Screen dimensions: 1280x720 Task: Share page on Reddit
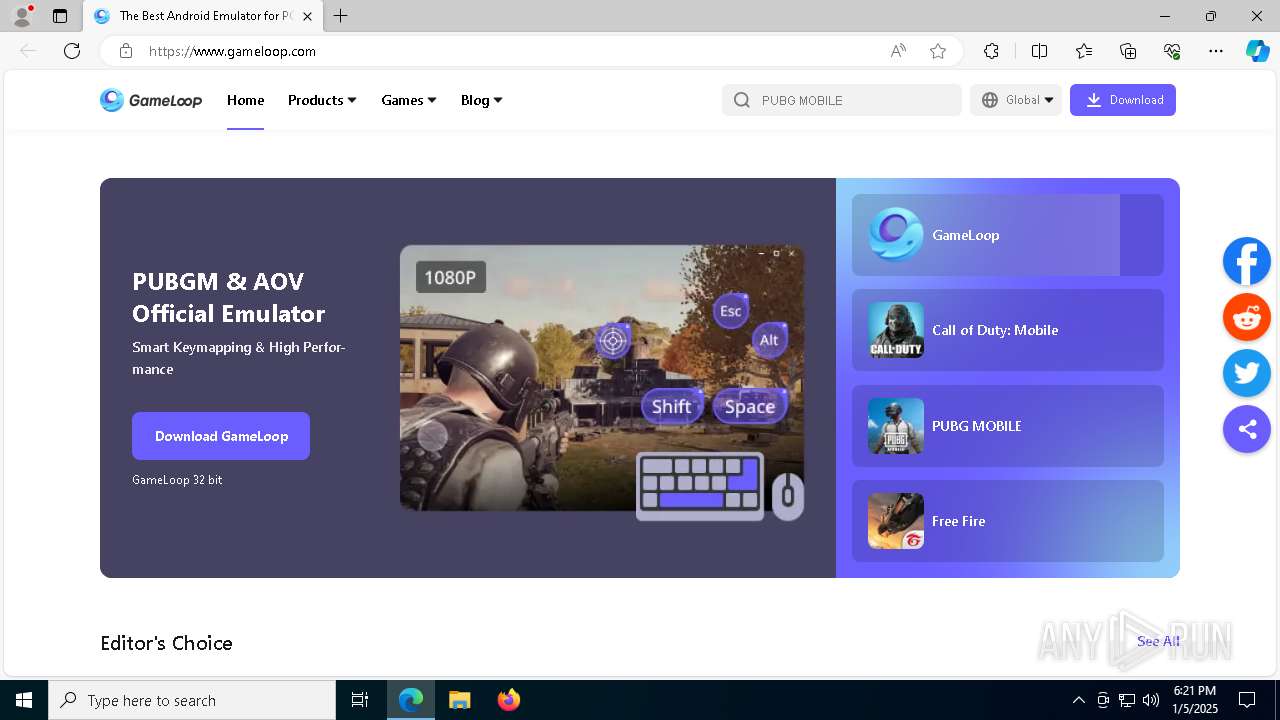tap(1247, 318)
